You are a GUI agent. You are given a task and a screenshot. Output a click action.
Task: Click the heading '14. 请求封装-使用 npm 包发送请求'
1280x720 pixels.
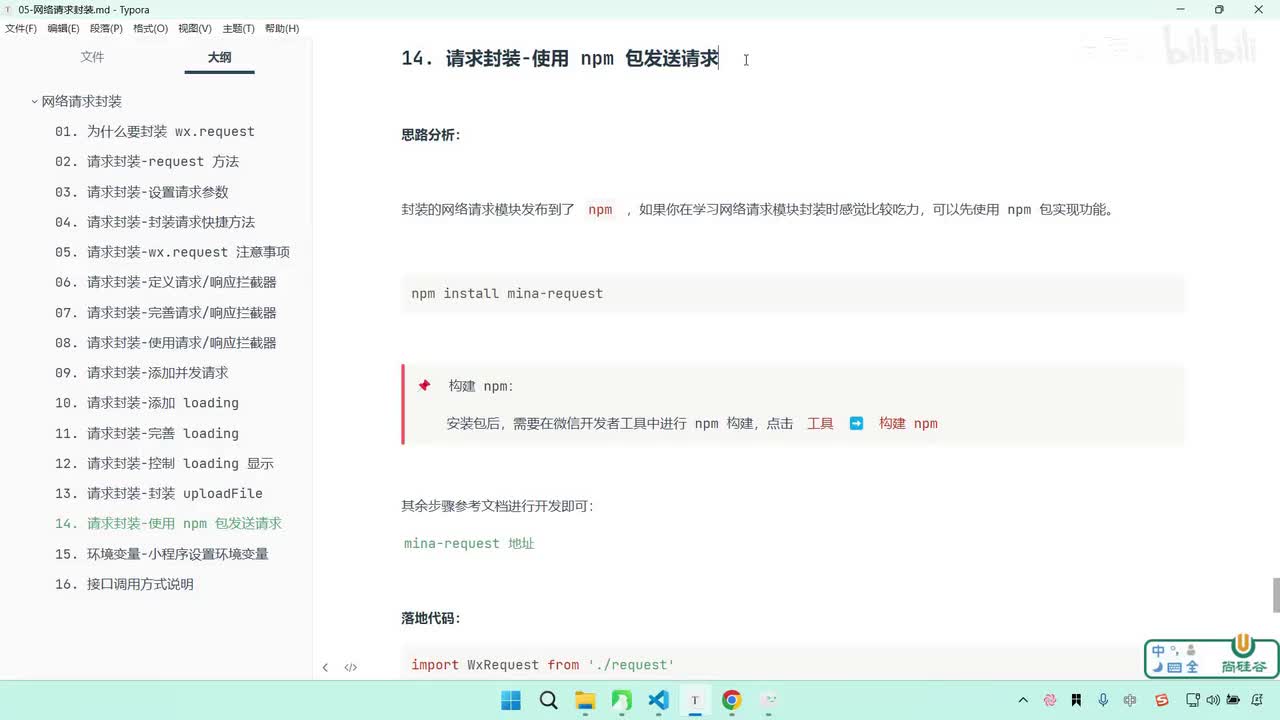point(560,58)
